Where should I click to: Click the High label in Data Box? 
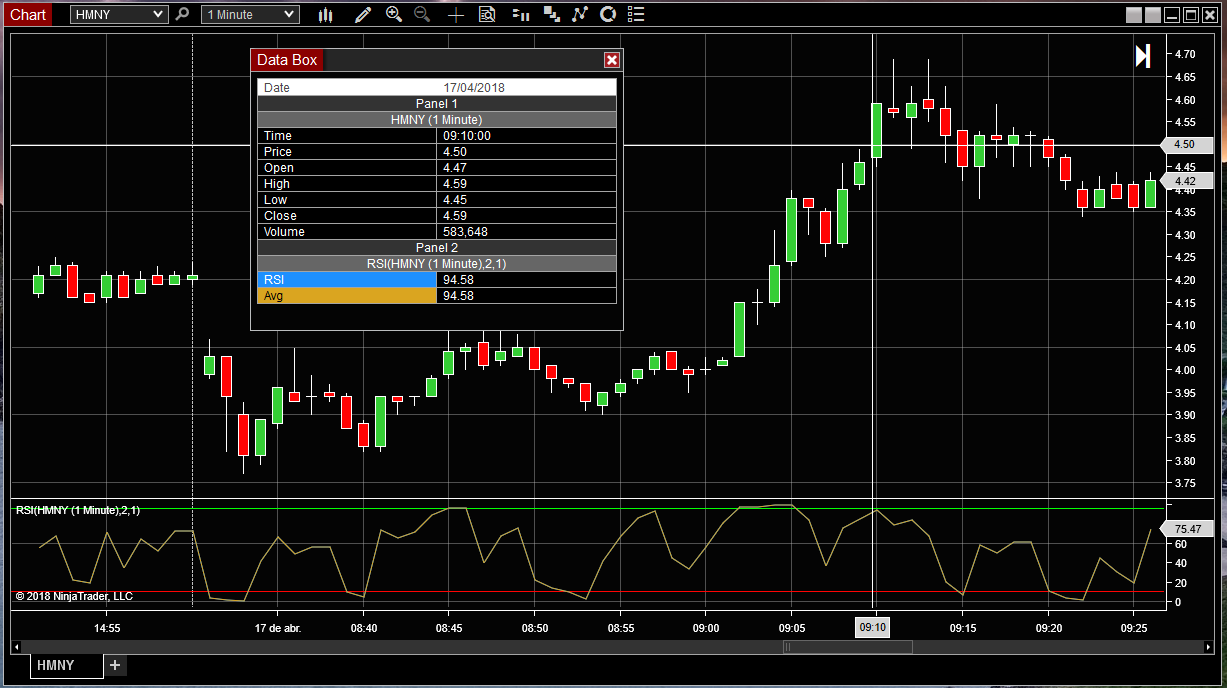(x=277, y=184)
